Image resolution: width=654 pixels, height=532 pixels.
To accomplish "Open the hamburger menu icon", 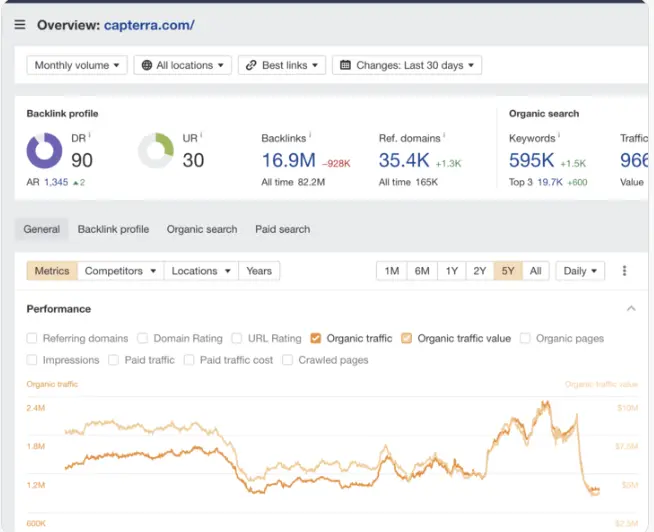I will click(20, 25).
